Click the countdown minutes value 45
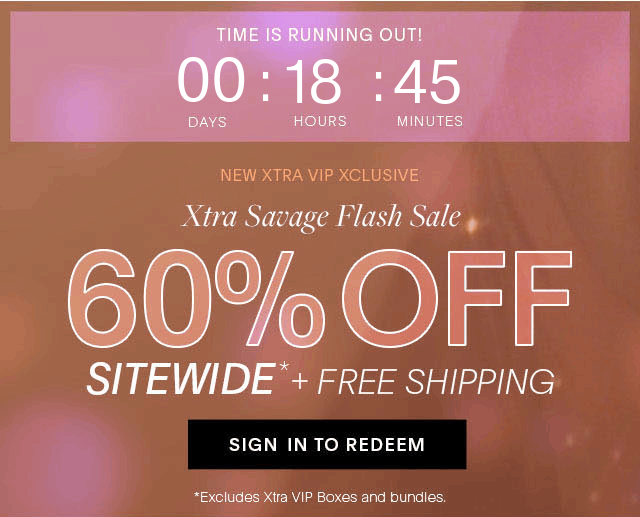 pos(427,82)
